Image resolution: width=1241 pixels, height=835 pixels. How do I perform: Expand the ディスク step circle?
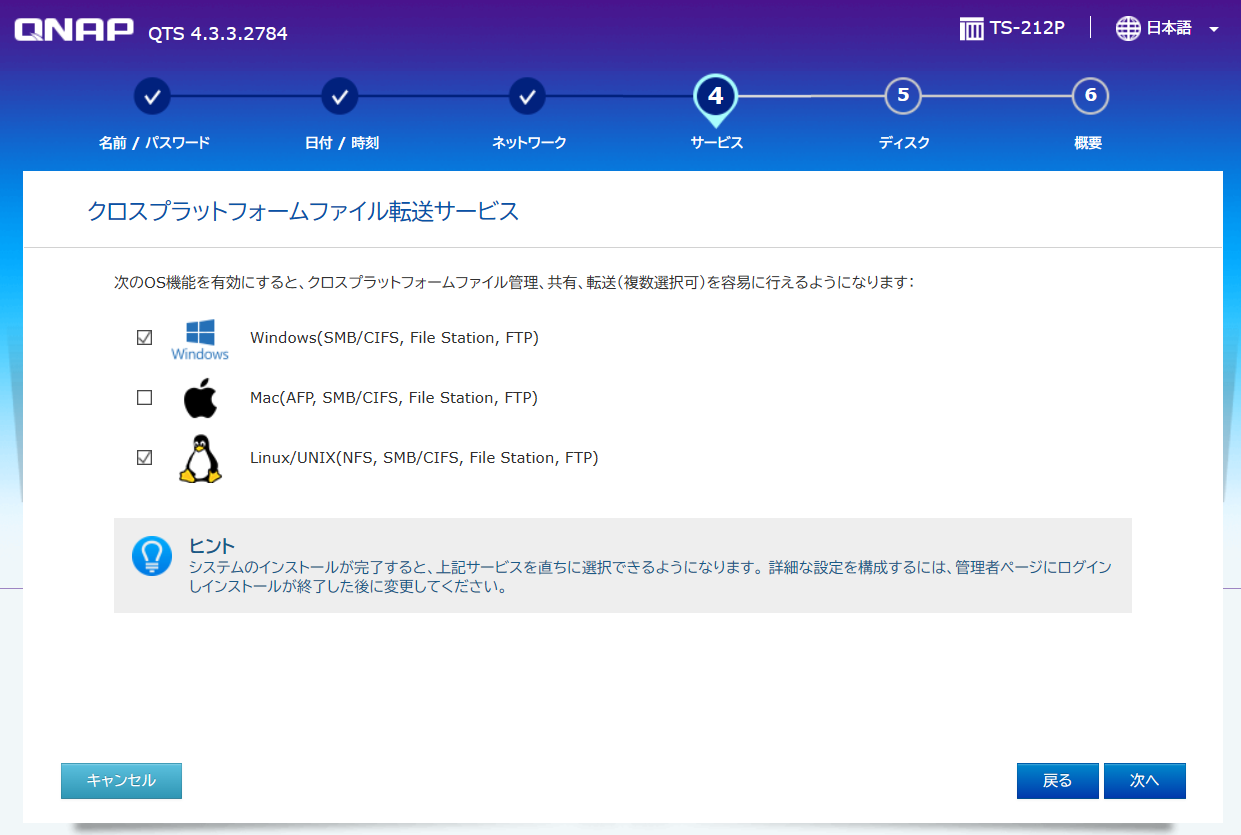tap(902, 96)
